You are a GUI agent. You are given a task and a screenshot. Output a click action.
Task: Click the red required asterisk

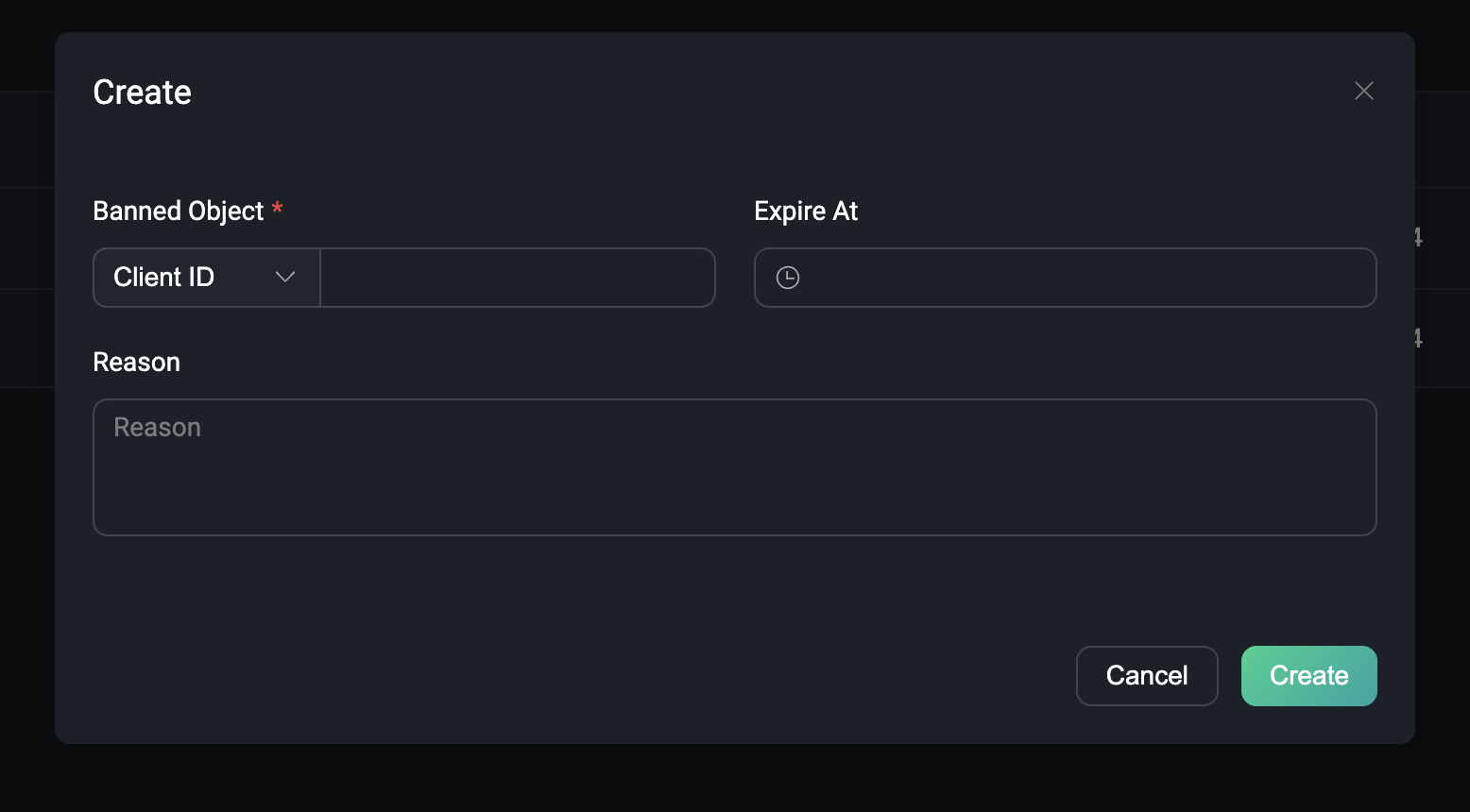click(x=278, y=208)
